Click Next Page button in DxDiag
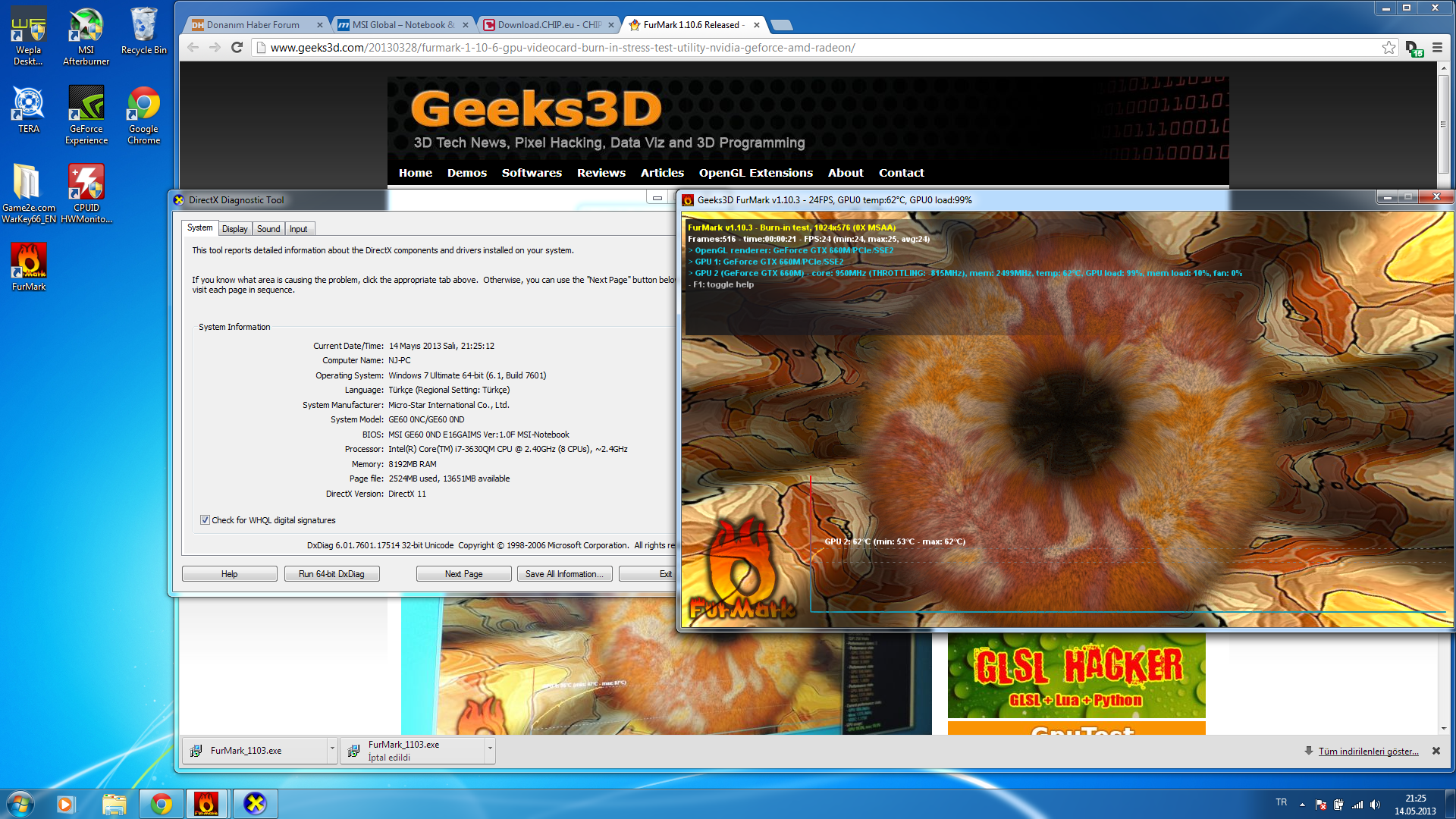The width and height of the screenshot is (1456, 819). point(463,574)
